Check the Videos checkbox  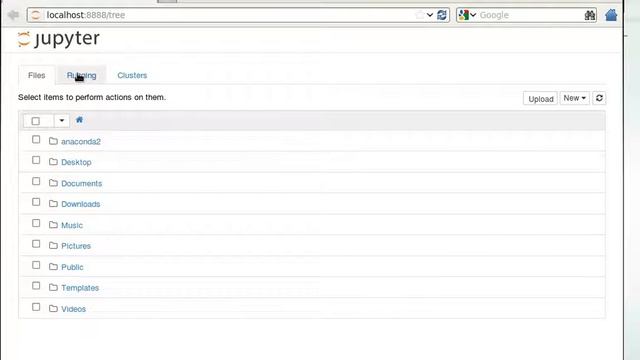click(36, 307)
